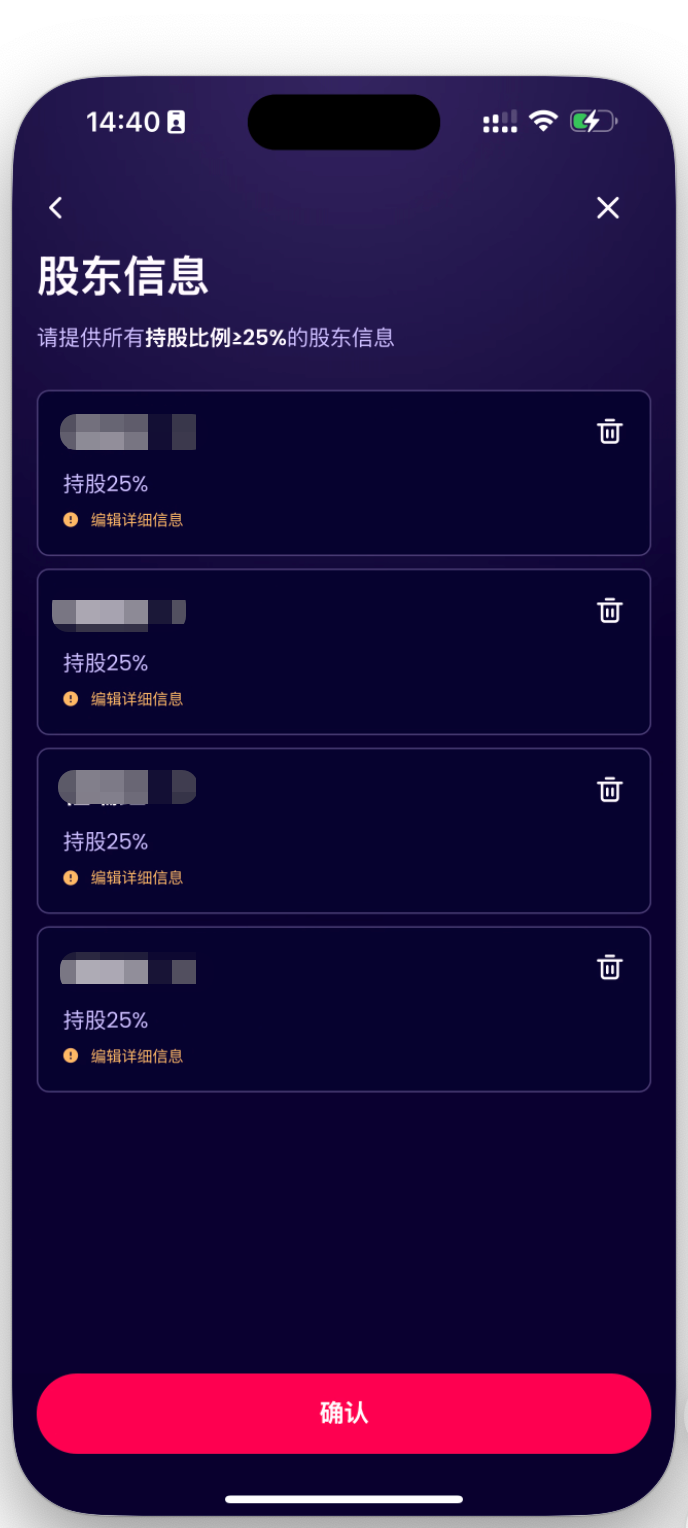Tap 持股25% in the third card

106,842
